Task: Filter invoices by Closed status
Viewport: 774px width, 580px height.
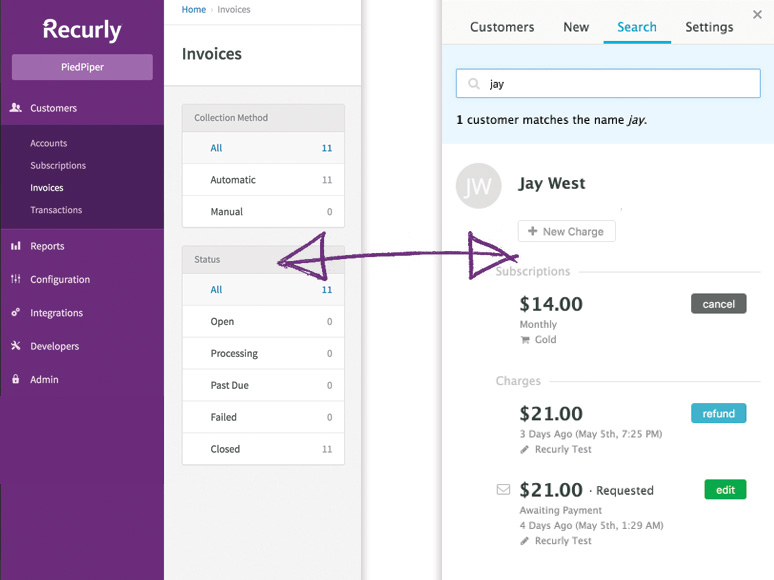Action: (263, 449)
